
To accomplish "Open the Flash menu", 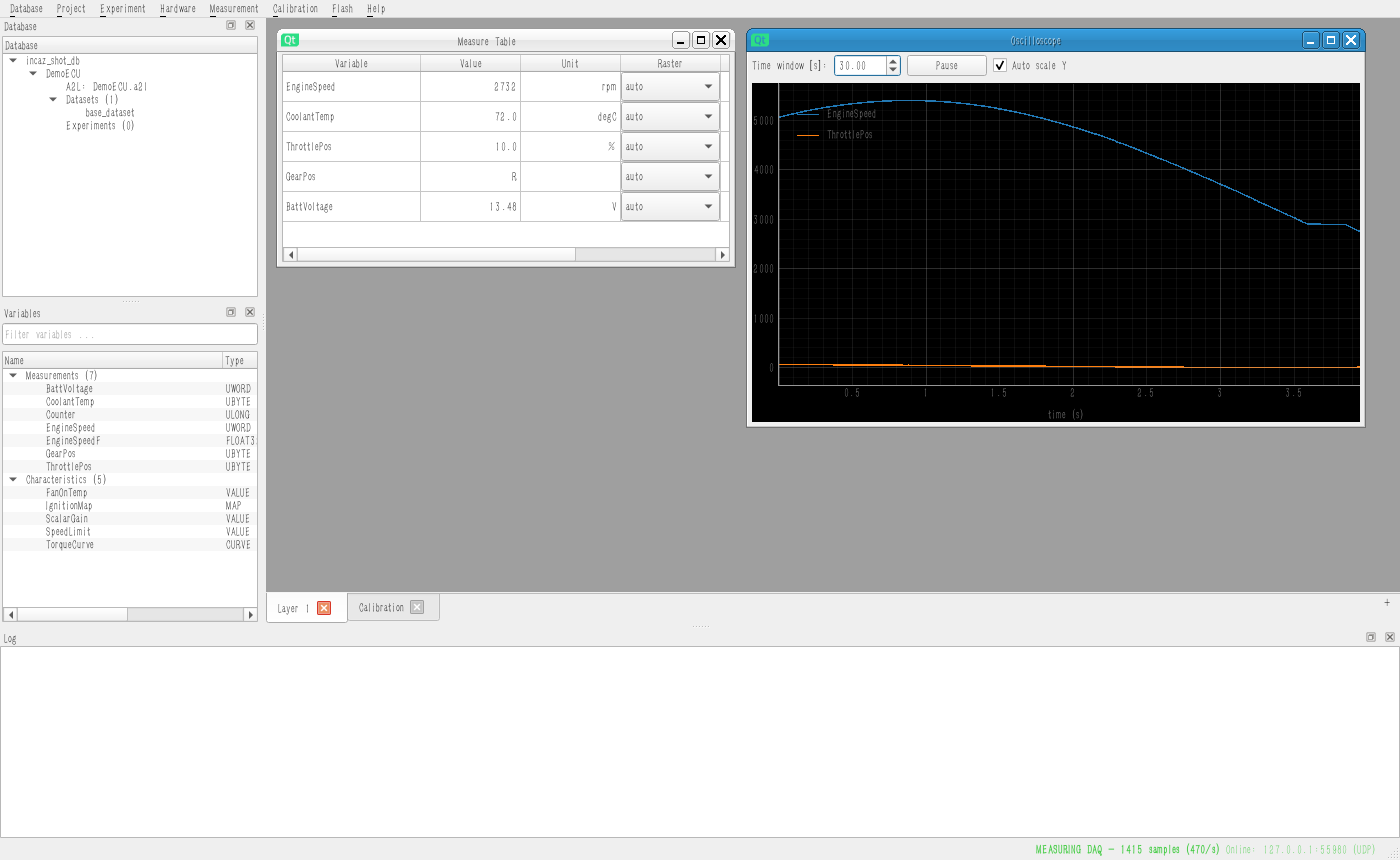I will click(342, 8).
